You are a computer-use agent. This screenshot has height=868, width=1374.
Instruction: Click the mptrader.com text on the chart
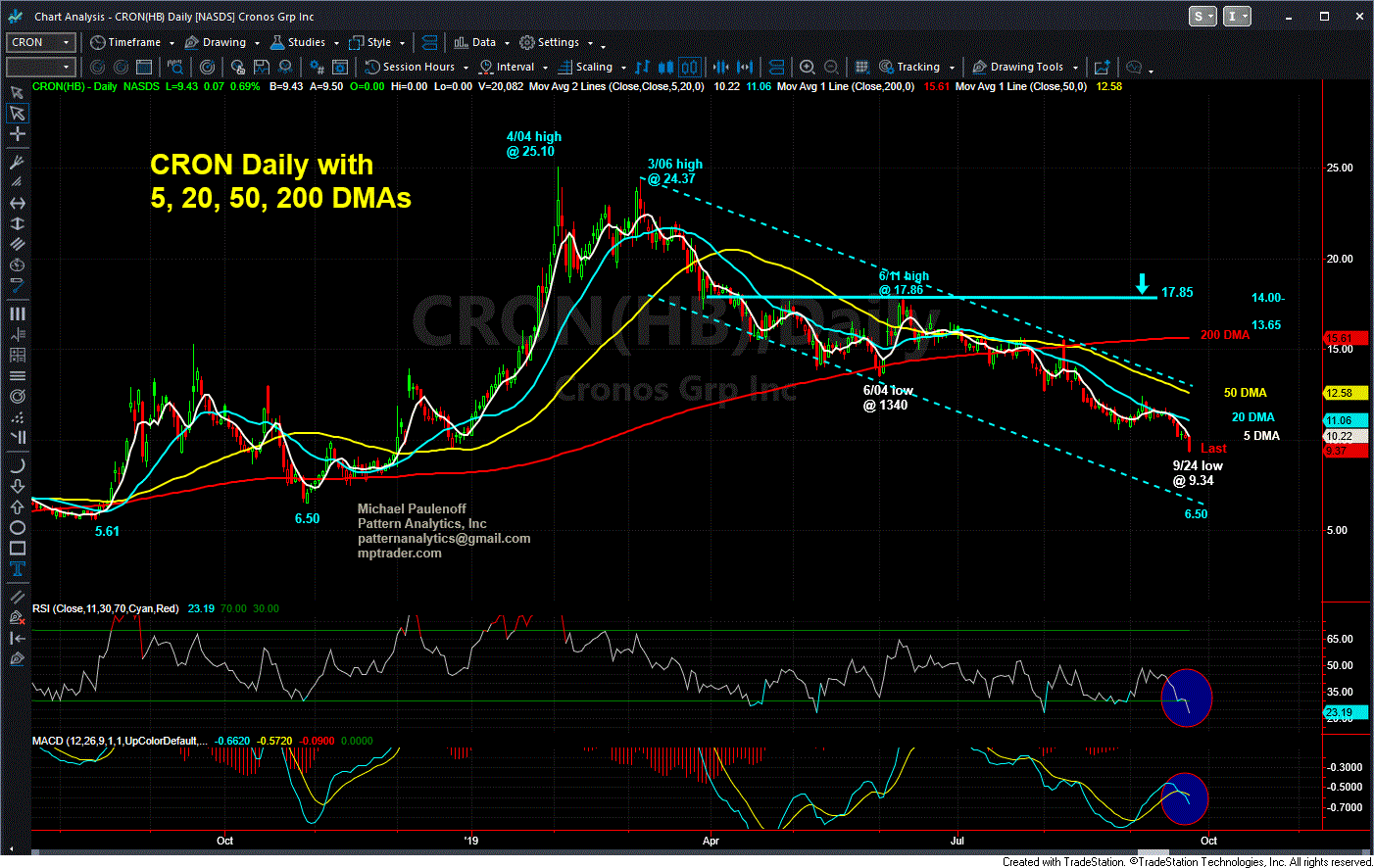pos(399,554)
